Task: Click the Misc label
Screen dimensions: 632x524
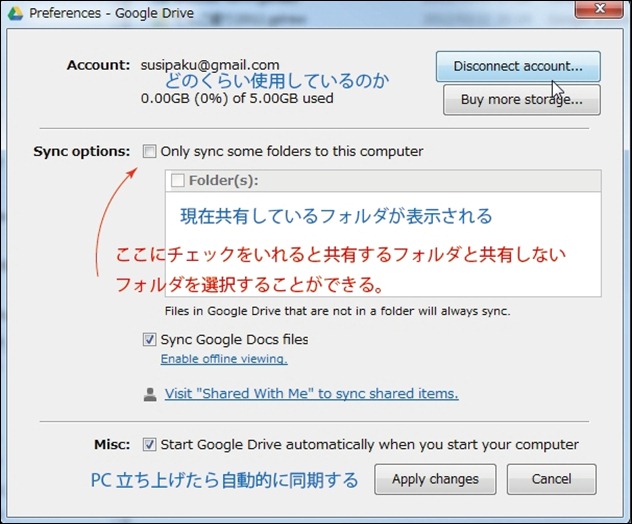Action: [112, 445]
